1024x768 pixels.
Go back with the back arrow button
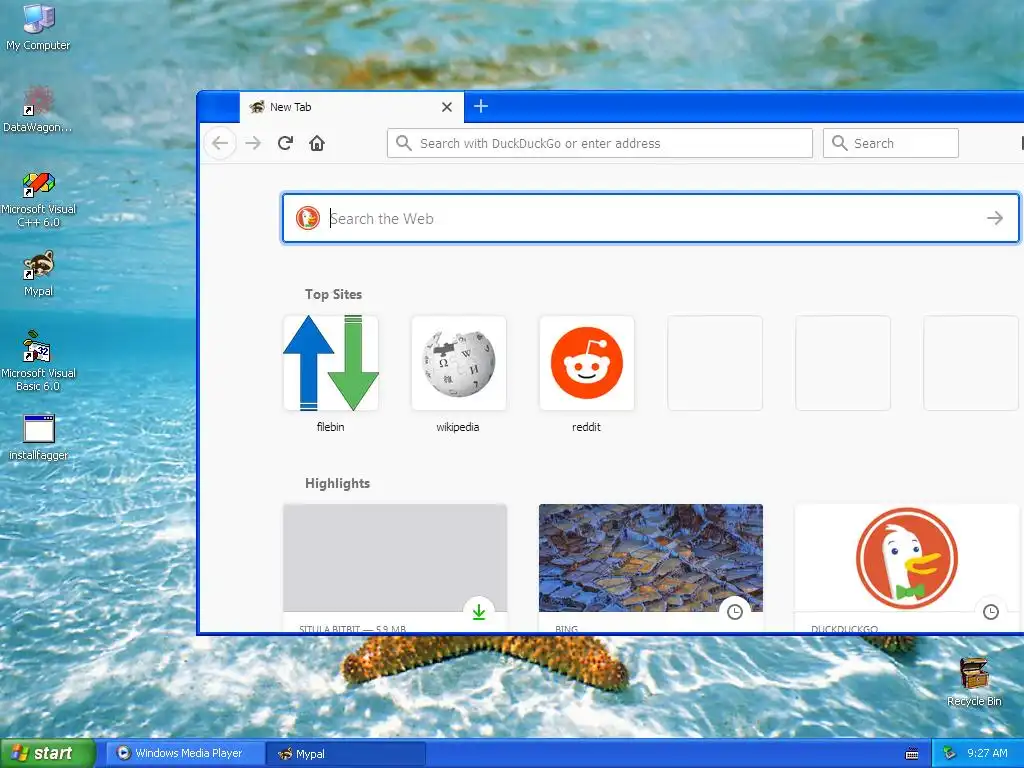click(x=220, y=143)
